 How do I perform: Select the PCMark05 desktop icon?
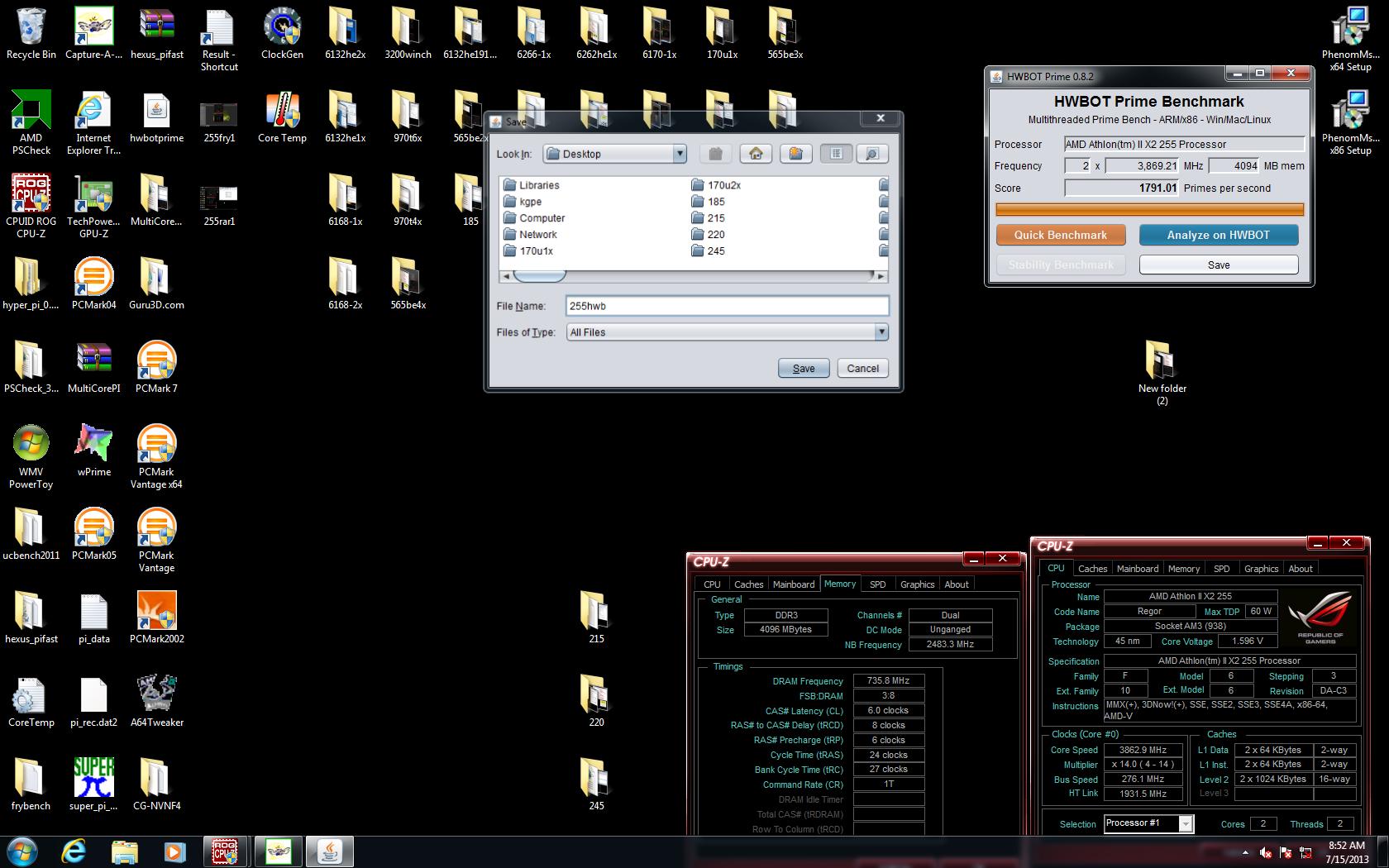point(93,535)
